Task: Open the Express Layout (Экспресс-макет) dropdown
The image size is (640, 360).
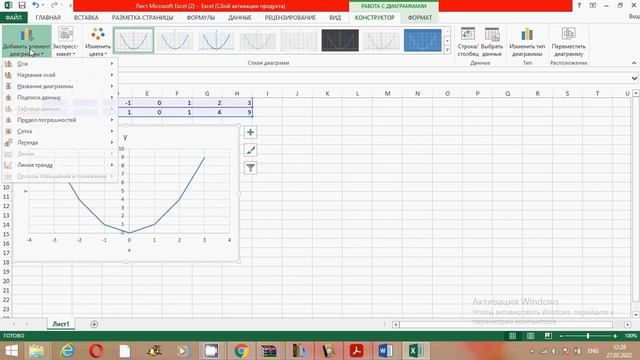Action: (65, 41)
